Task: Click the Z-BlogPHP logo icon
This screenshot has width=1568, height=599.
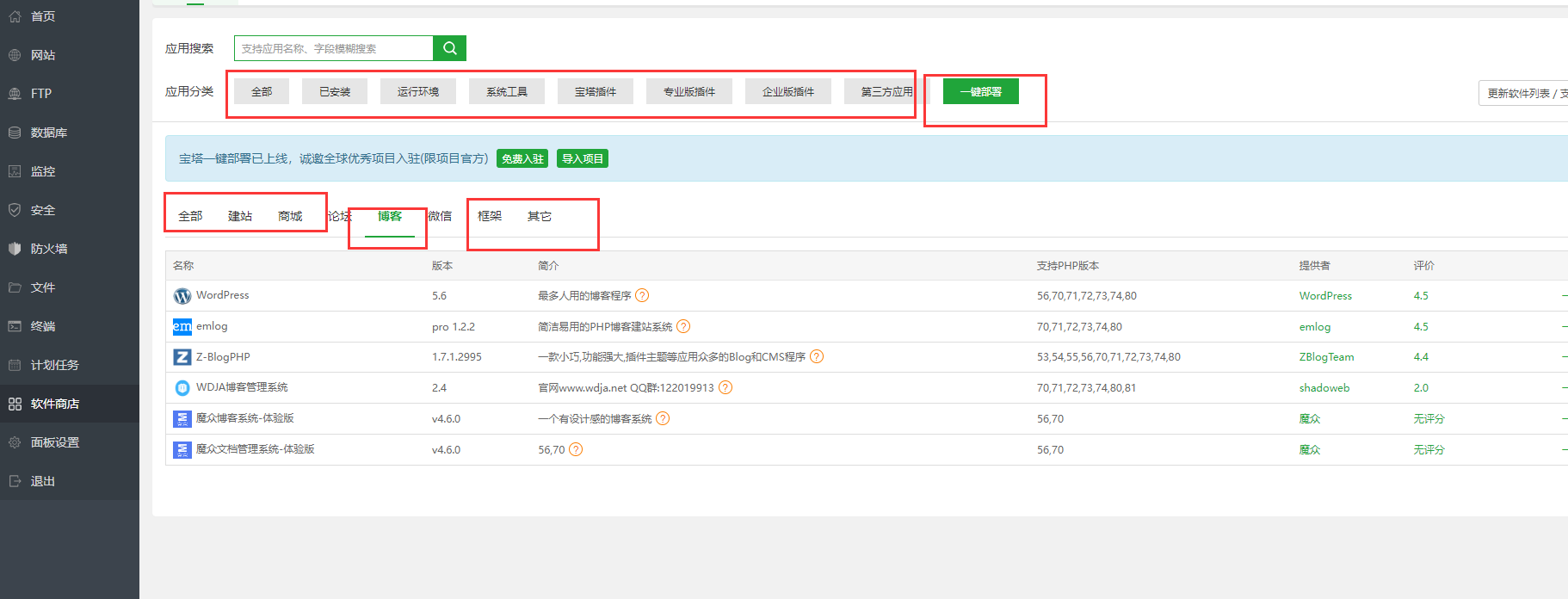Action: click(x=182, y=357)
